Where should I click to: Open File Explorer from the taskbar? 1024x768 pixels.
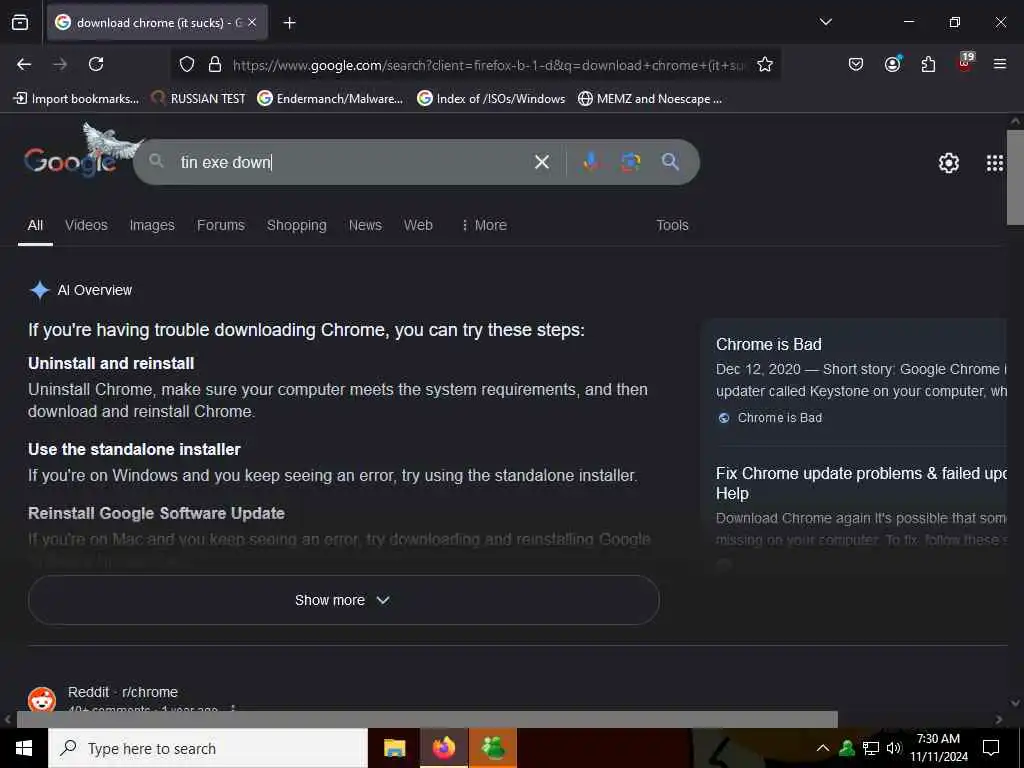(394, 748)
